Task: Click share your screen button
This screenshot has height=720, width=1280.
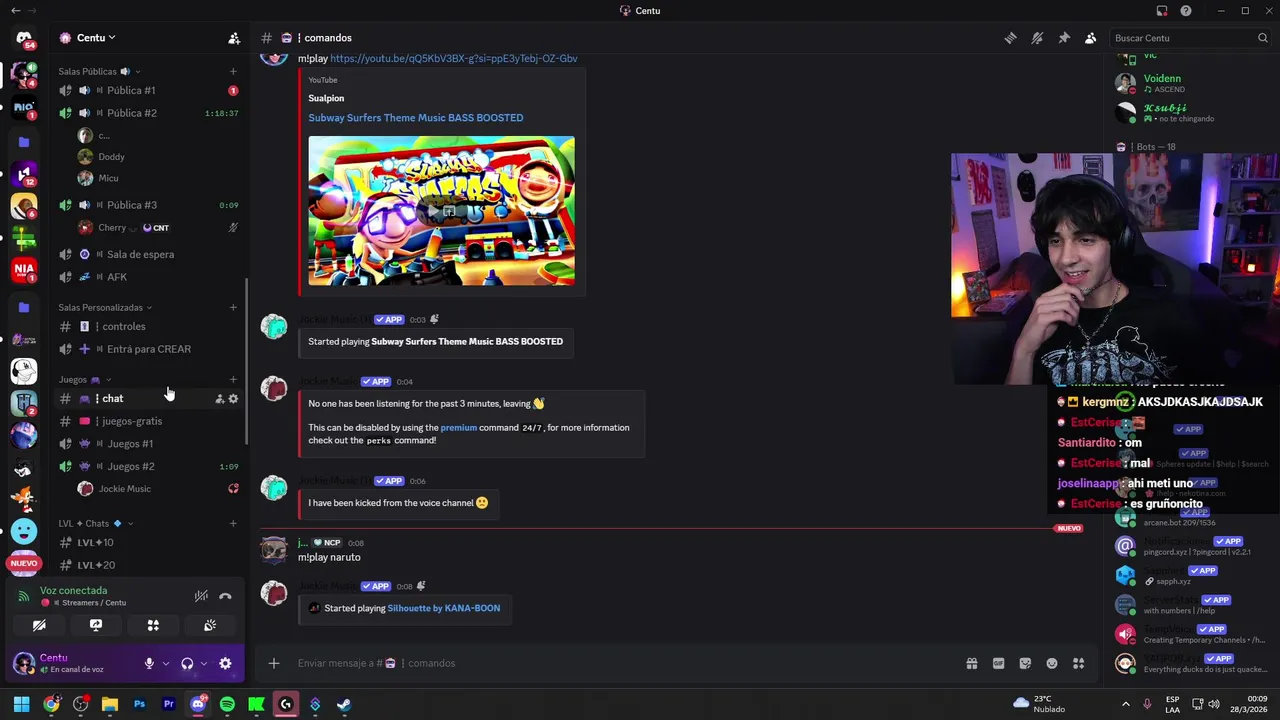Action: tap(96, 625)
